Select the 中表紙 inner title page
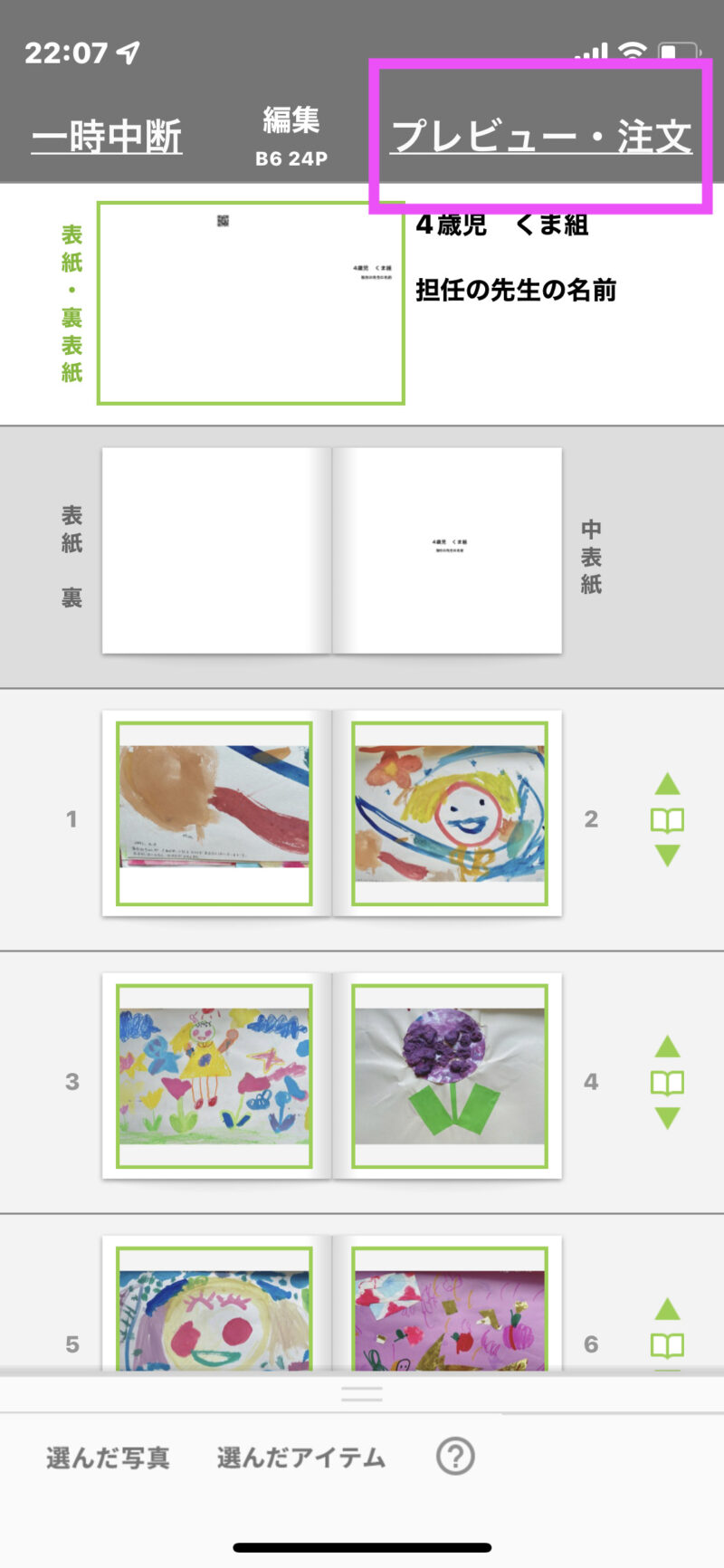The width and height of the screenshot is (724, 1568). (x=447, y=550)
